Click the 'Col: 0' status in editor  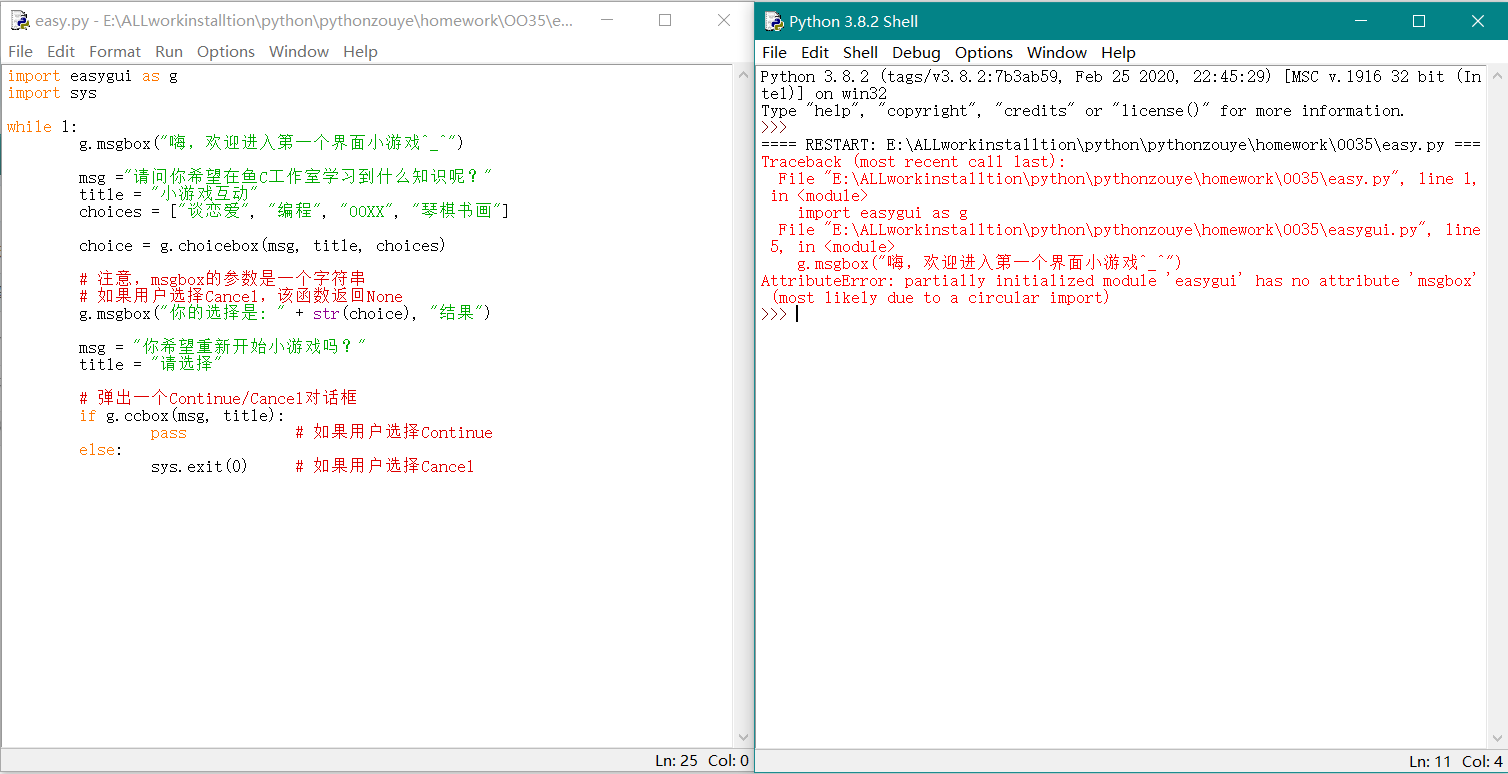[728, 761]
